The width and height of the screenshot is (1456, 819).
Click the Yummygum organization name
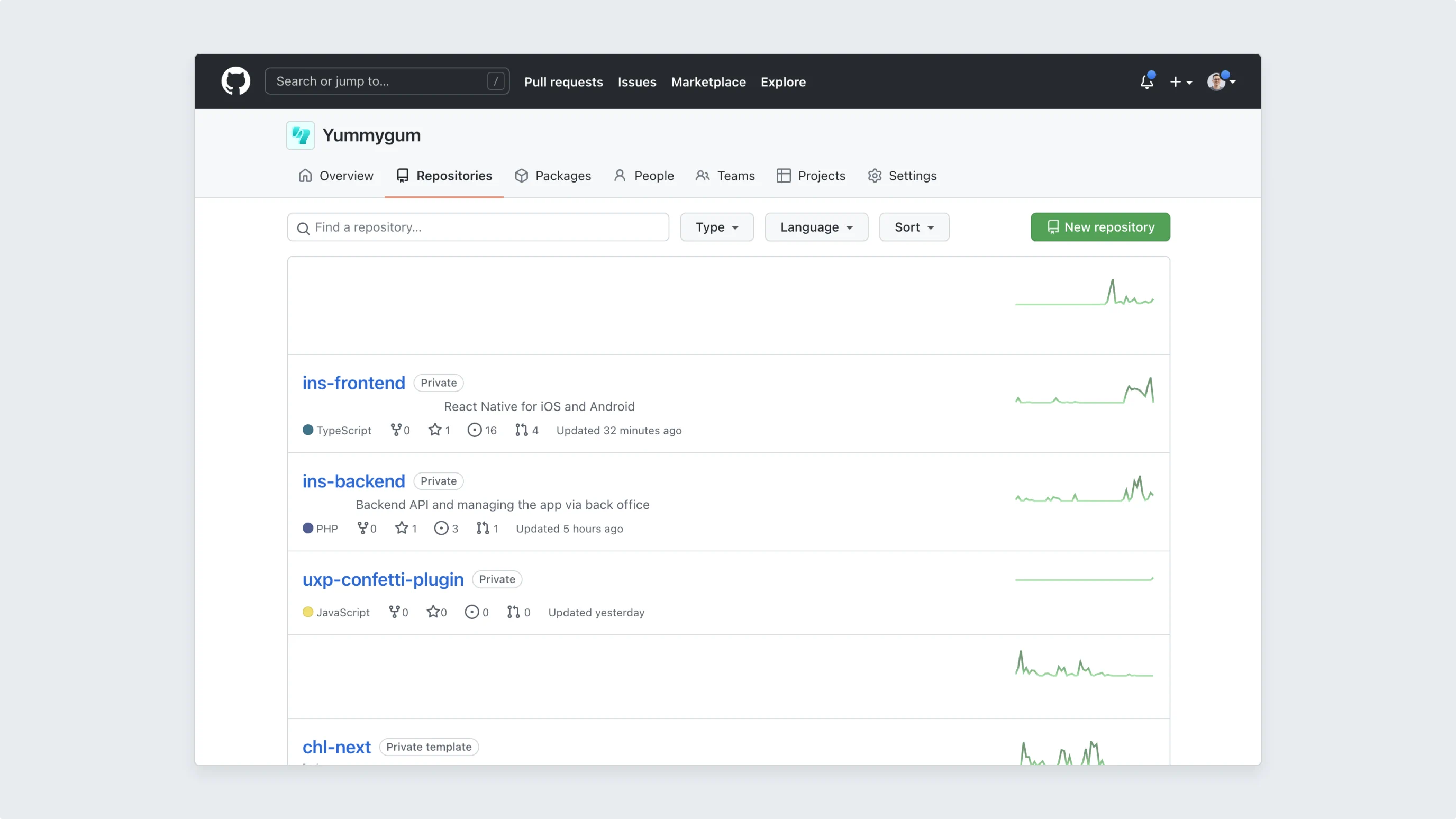(x=371, y=135)
